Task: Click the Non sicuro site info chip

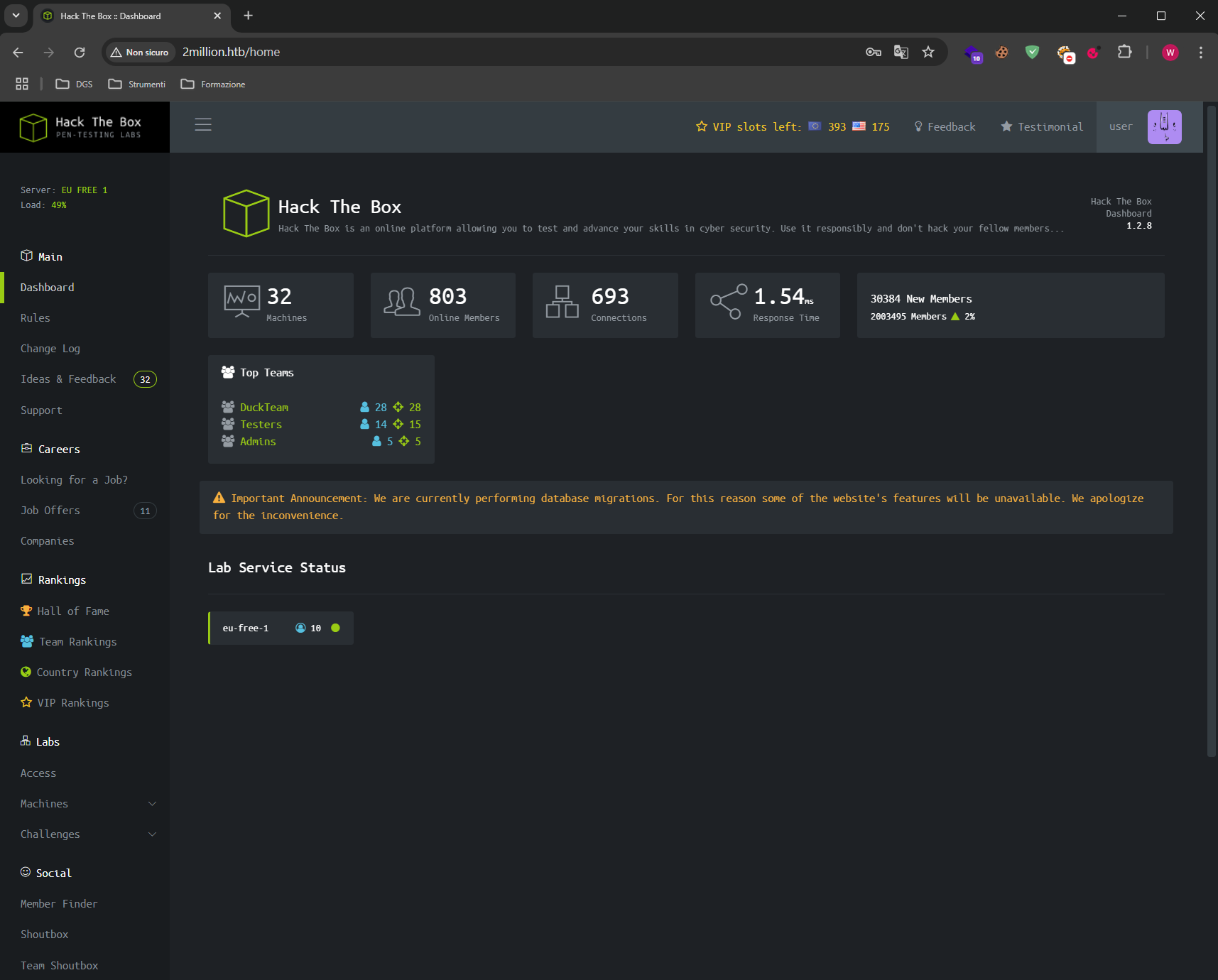Action: point(140,52)
